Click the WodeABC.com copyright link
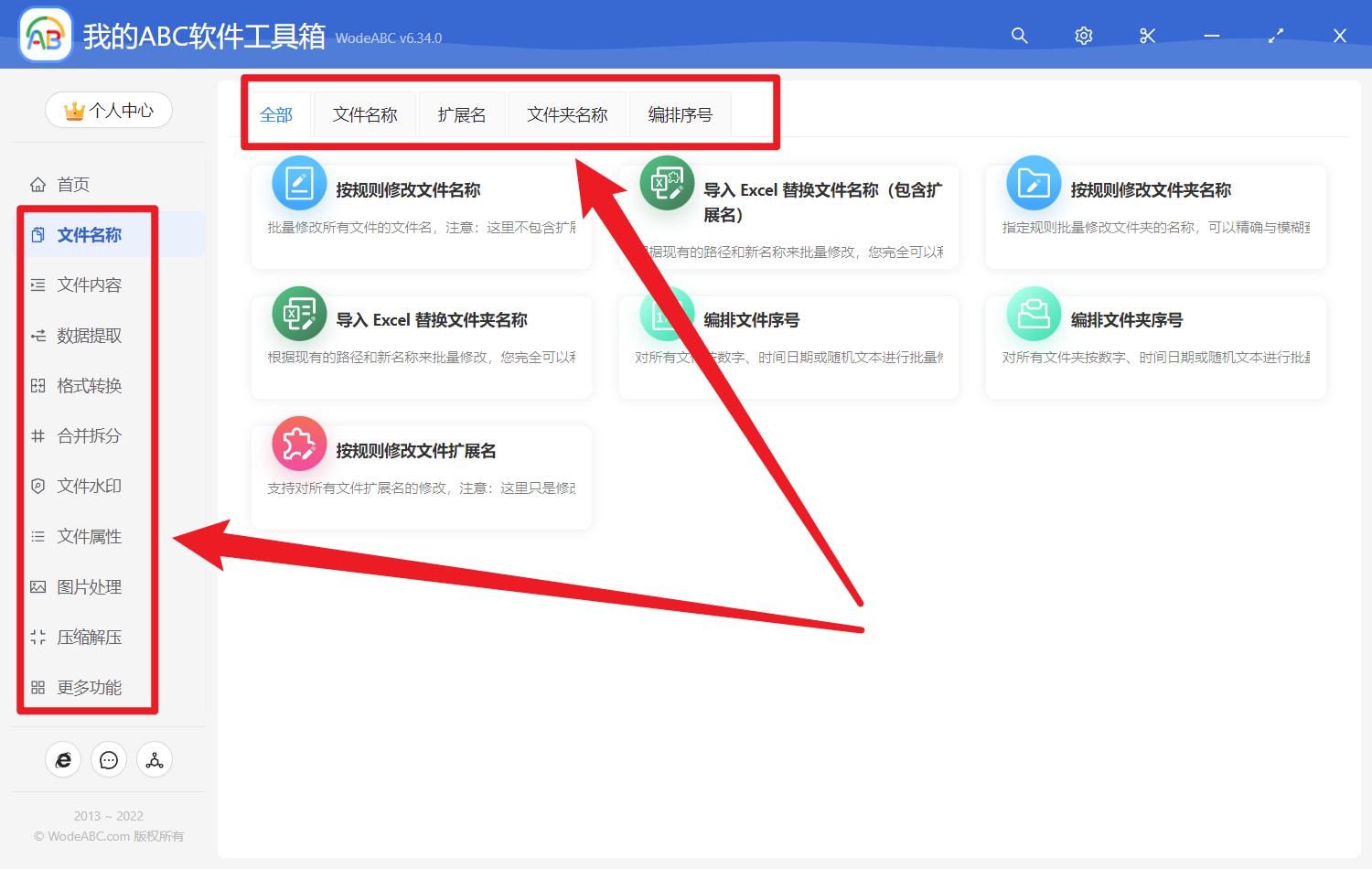The width and height of the screenshot is (1372, 869). coord(109,836)
